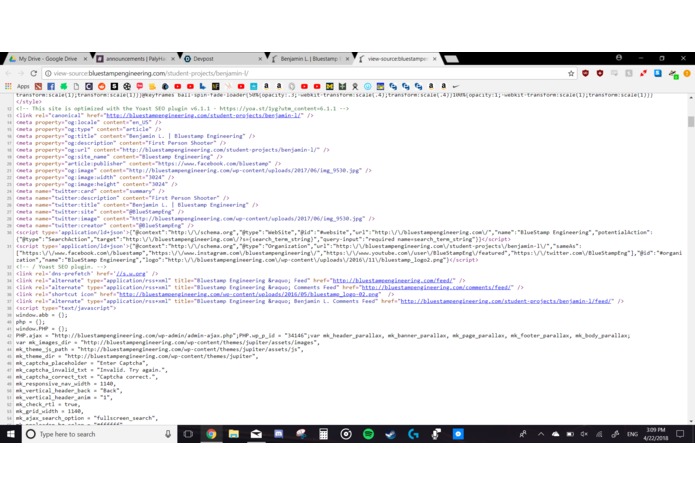Click the ENG language indicator

[632, 434]
